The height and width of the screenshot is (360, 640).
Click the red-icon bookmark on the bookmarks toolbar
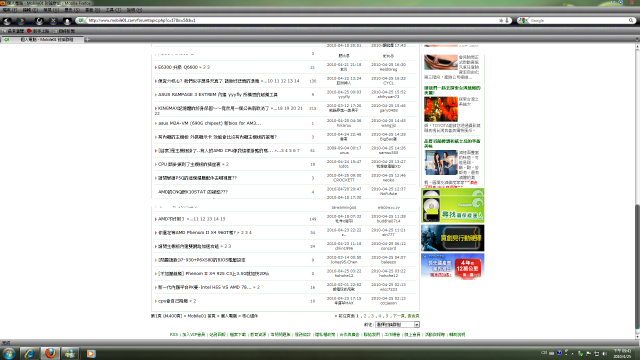point(38,31)
